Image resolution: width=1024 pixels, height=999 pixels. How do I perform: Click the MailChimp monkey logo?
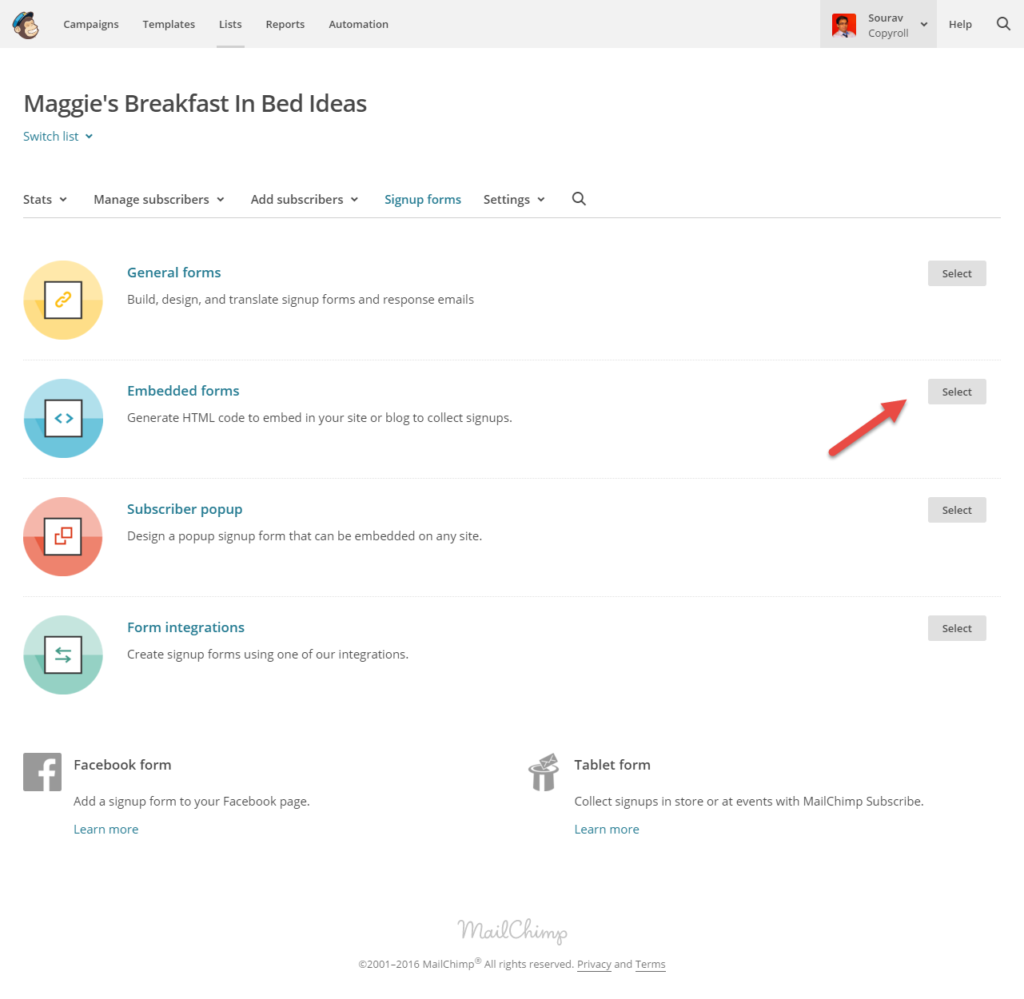(26, 25)
